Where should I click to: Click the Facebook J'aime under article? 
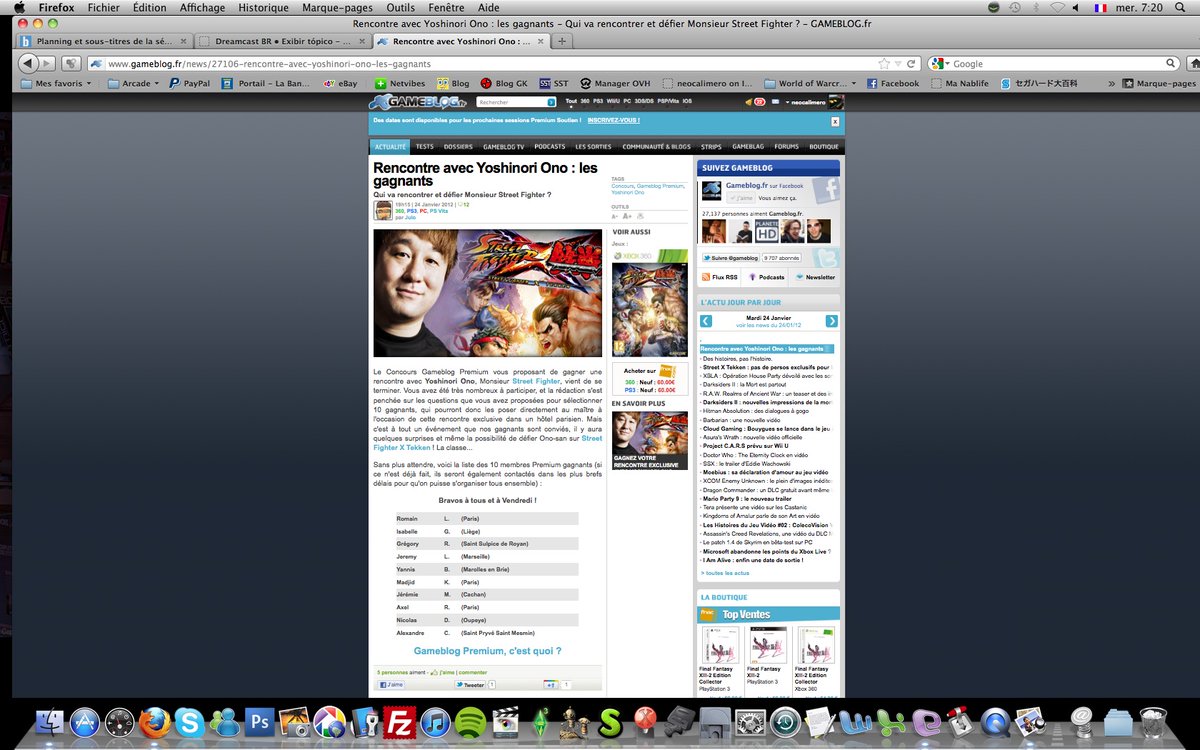coord(390,685)
